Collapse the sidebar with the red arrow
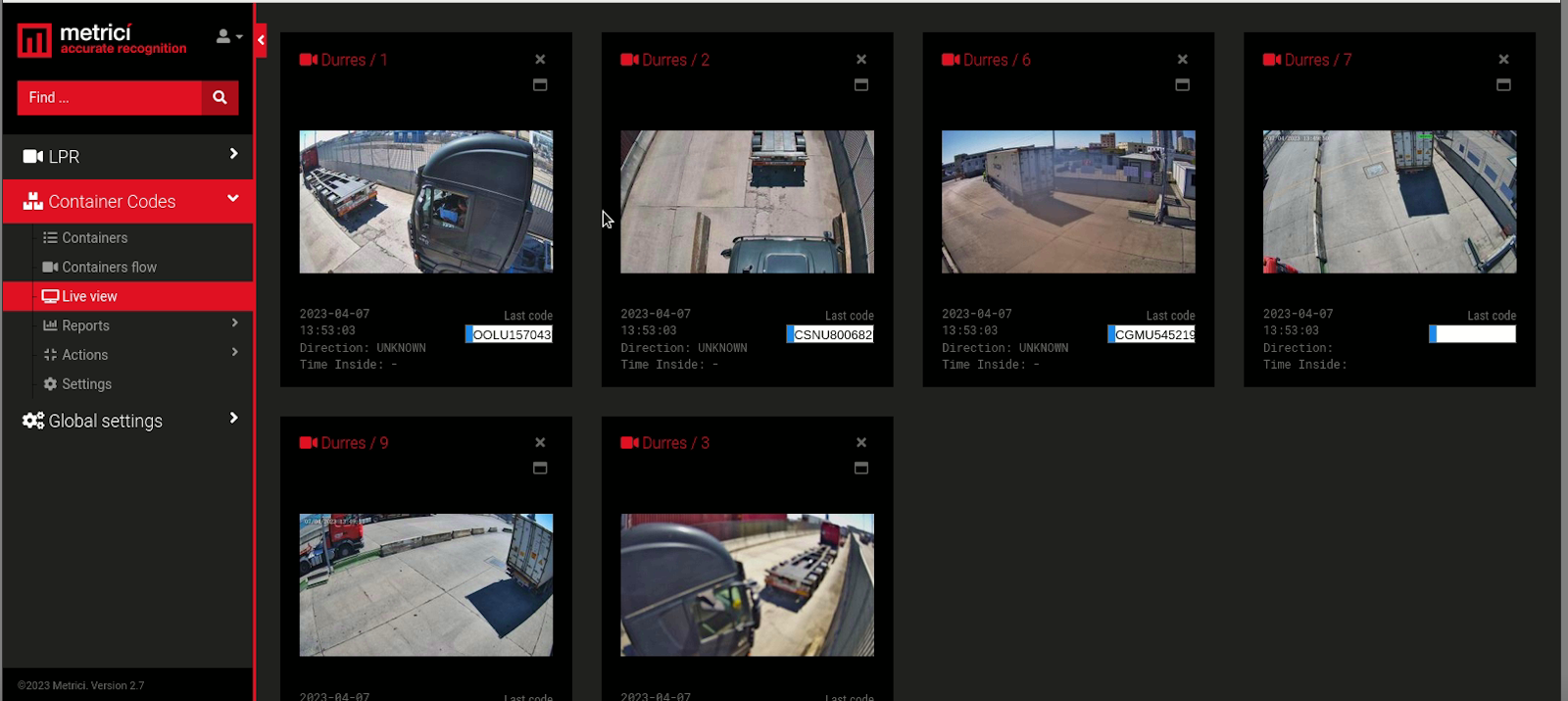Image resolution: width=1568 pixels, height=701 pixels. click(x=261, y=40)
